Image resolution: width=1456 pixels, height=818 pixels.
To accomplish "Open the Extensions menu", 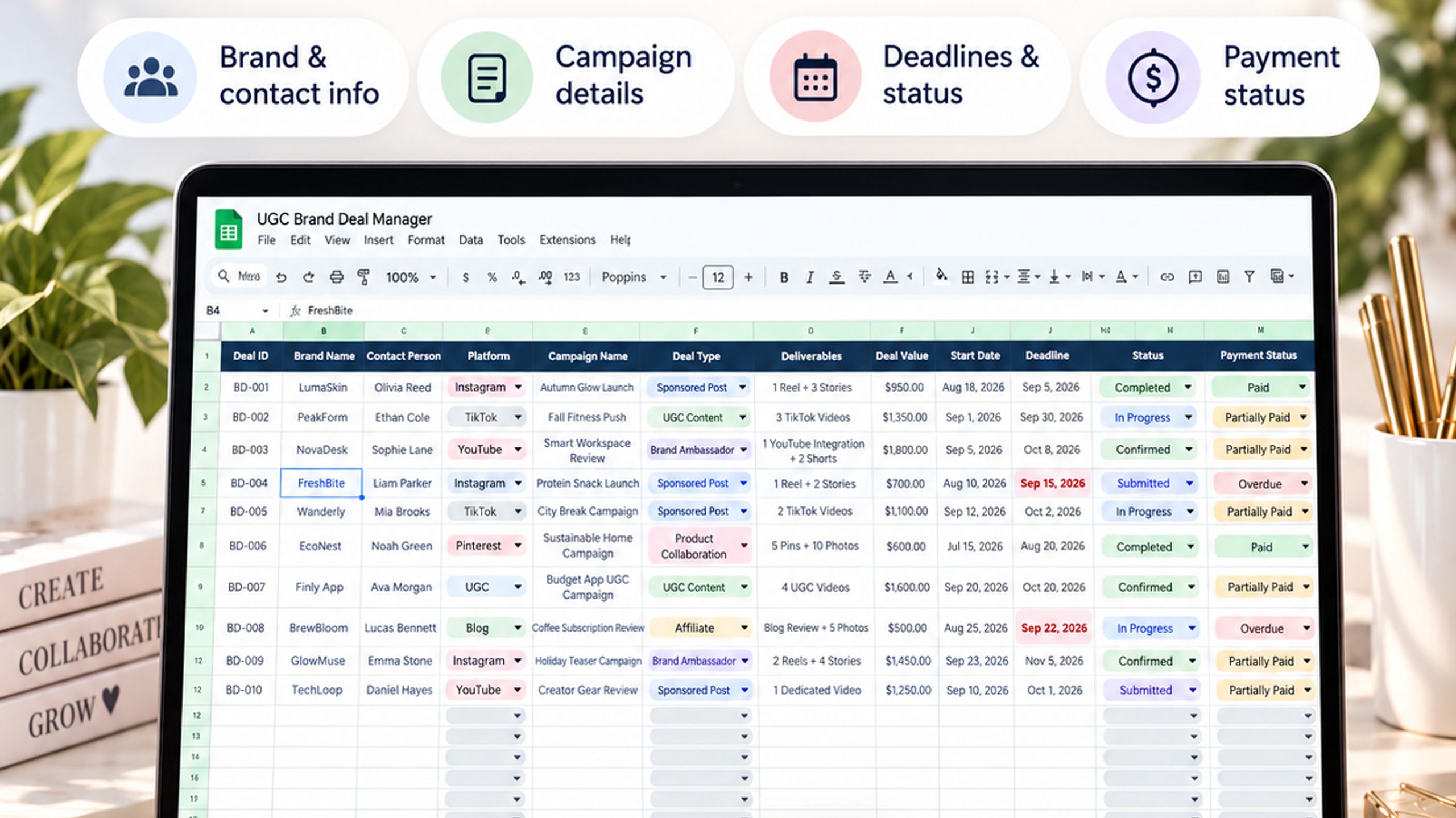I will click(567, 240).
